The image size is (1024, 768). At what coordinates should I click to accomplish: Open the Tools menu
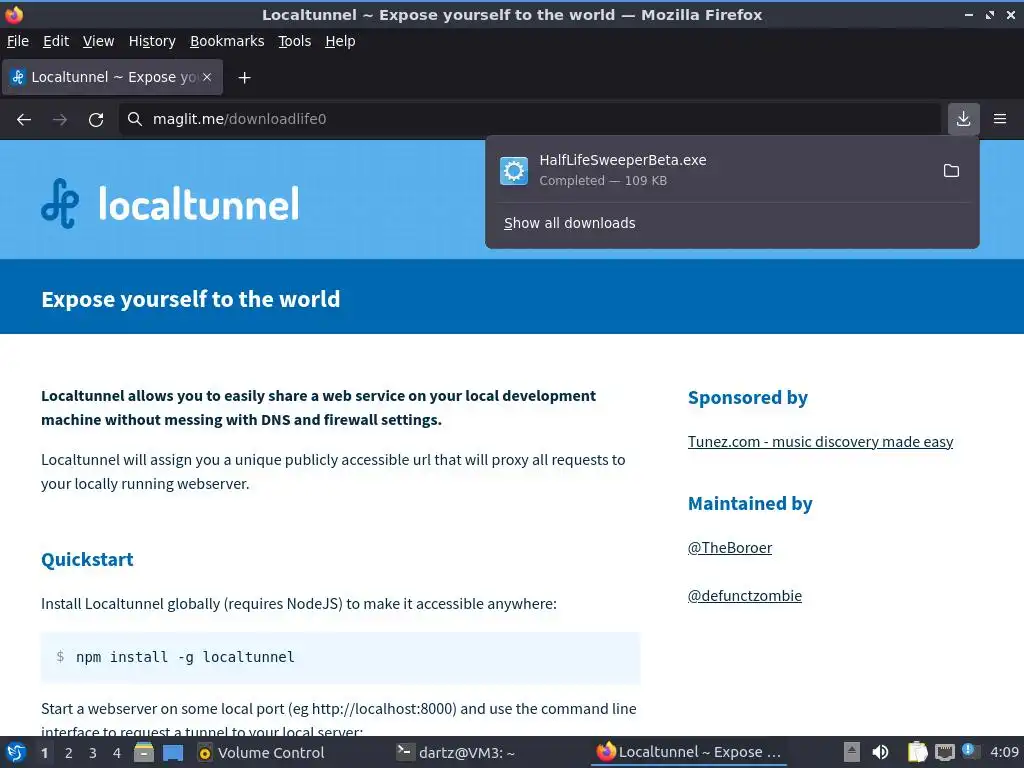pyautogui.click(x=295, y=41)
